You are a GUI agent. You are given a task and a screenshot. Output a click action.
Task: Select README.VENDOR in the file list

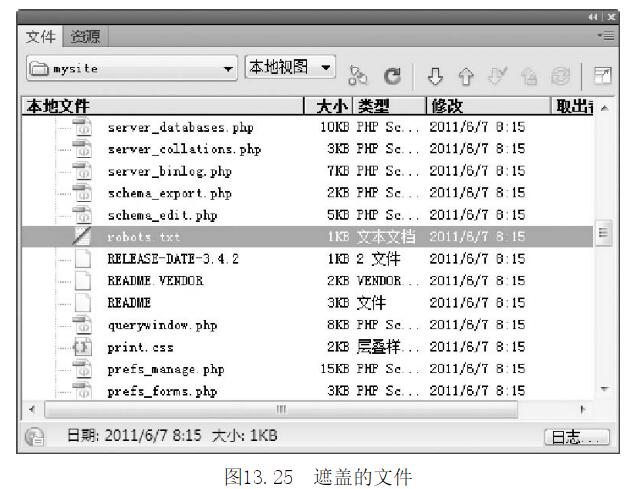(155, 281)
